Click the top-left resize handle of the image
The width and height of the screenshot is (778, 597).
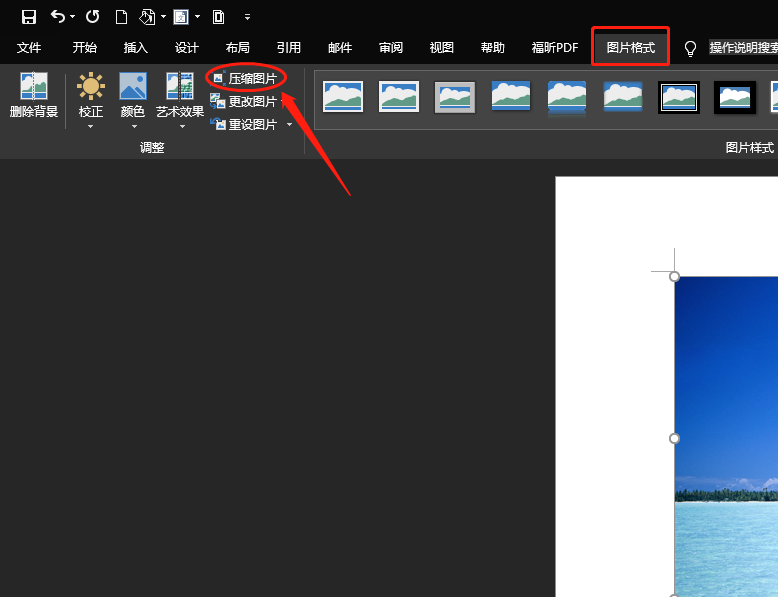tap(674, 276)
